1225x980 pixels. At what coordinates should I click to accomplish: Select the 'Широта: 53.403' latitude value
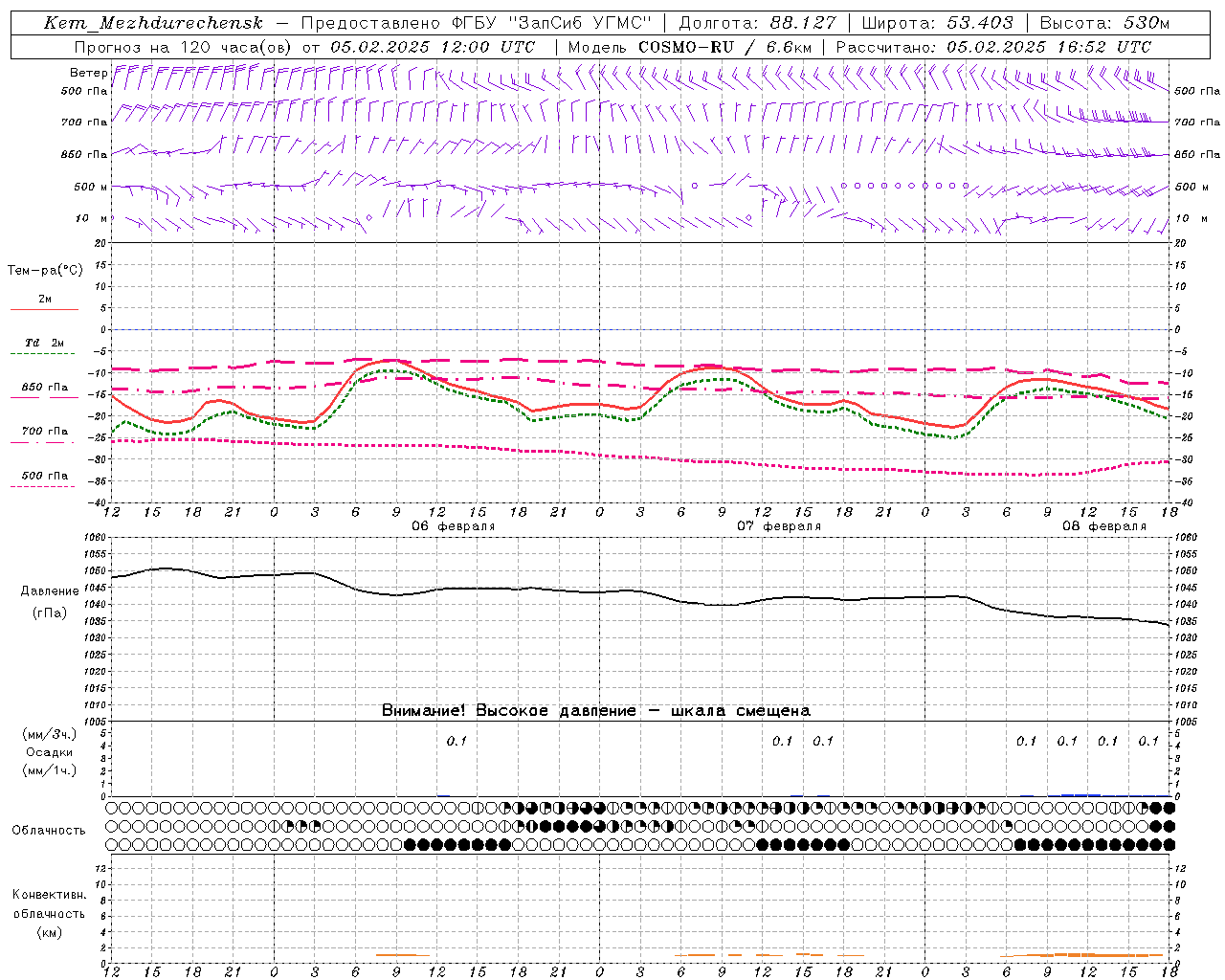pyautogui.click(x=937, y=23)
